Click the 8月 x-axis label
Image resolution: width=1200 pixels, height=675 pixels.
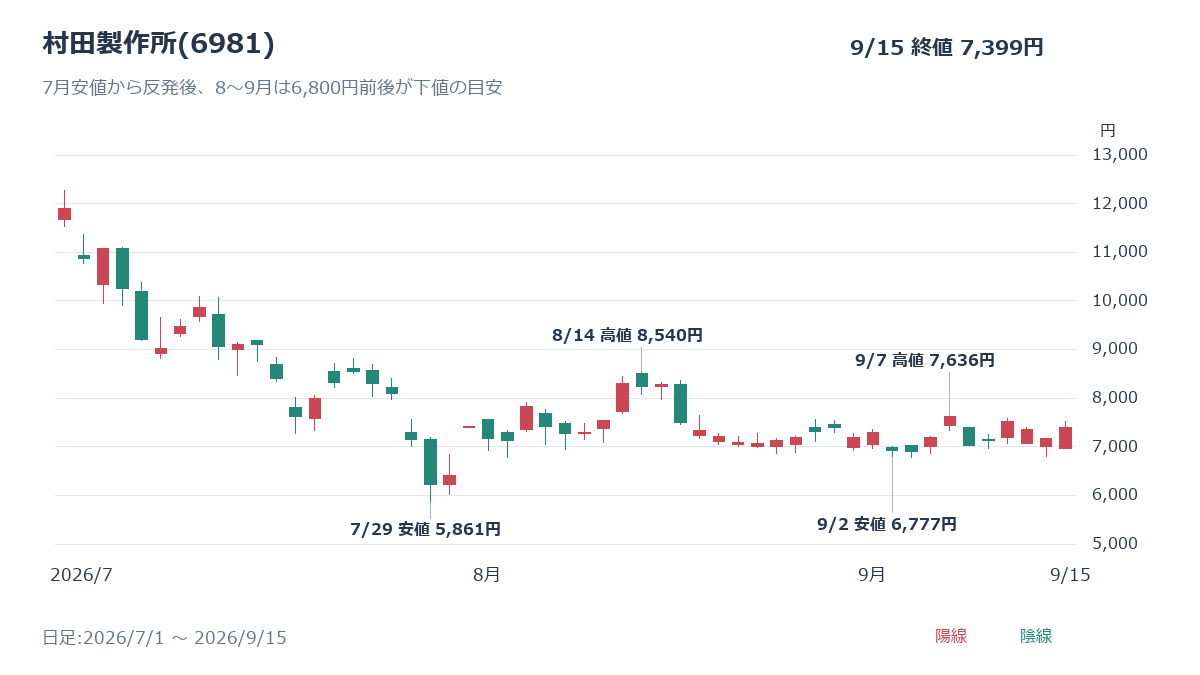pyautogui.click(x=487, y=574)
